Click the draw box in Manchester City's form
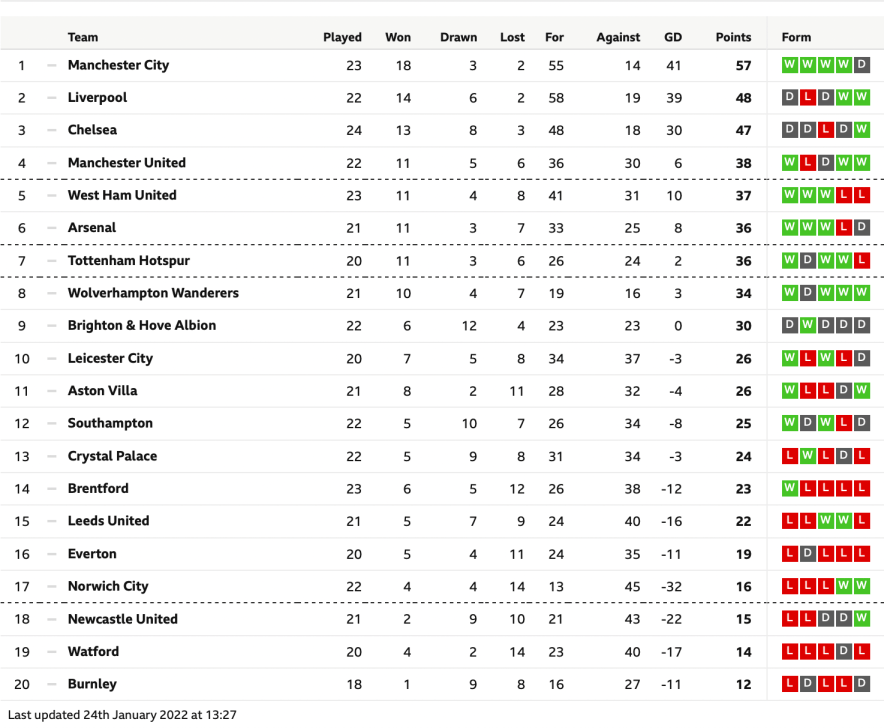Image resolution: width=884 pixels, height=728 pixels. (x=862, y=65)
